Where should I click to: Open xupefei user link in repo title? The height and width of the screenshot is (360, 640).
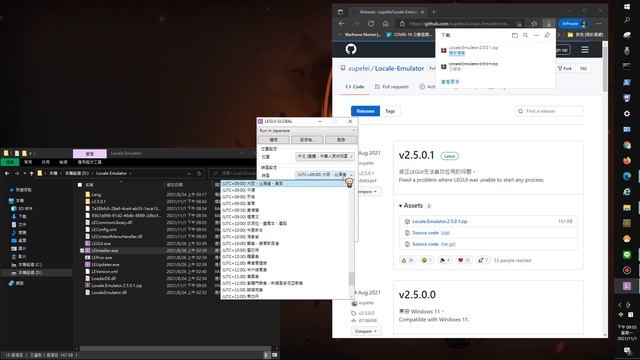click(x=359, y=69)
